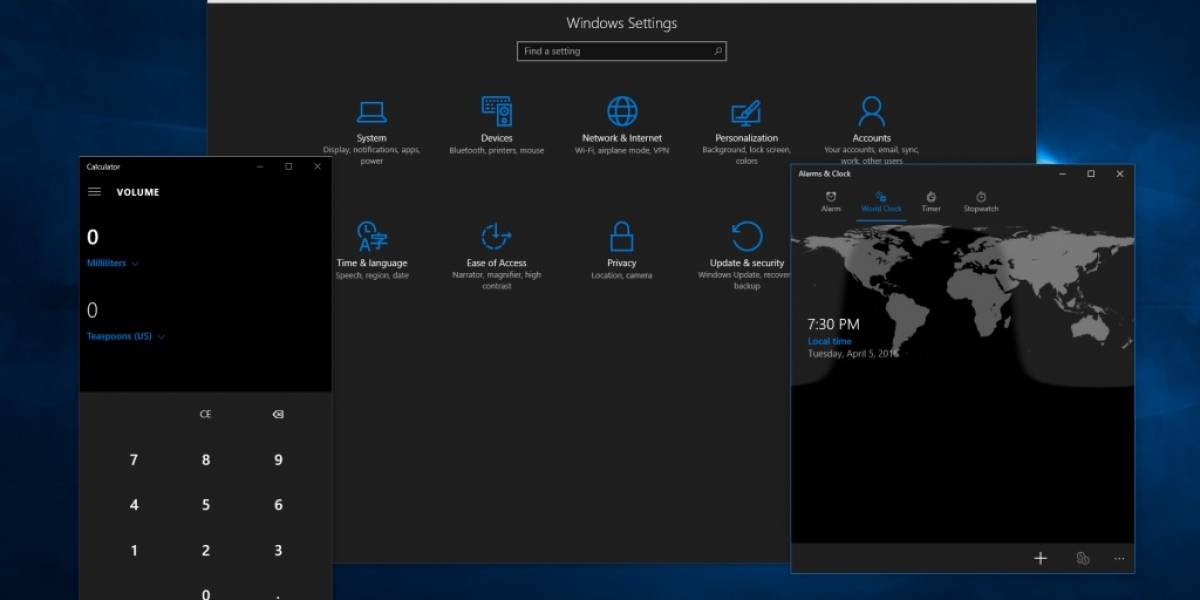The image size is (1200, 600).
Task: Open Ease of Access settings
Action: click(496, 256)
